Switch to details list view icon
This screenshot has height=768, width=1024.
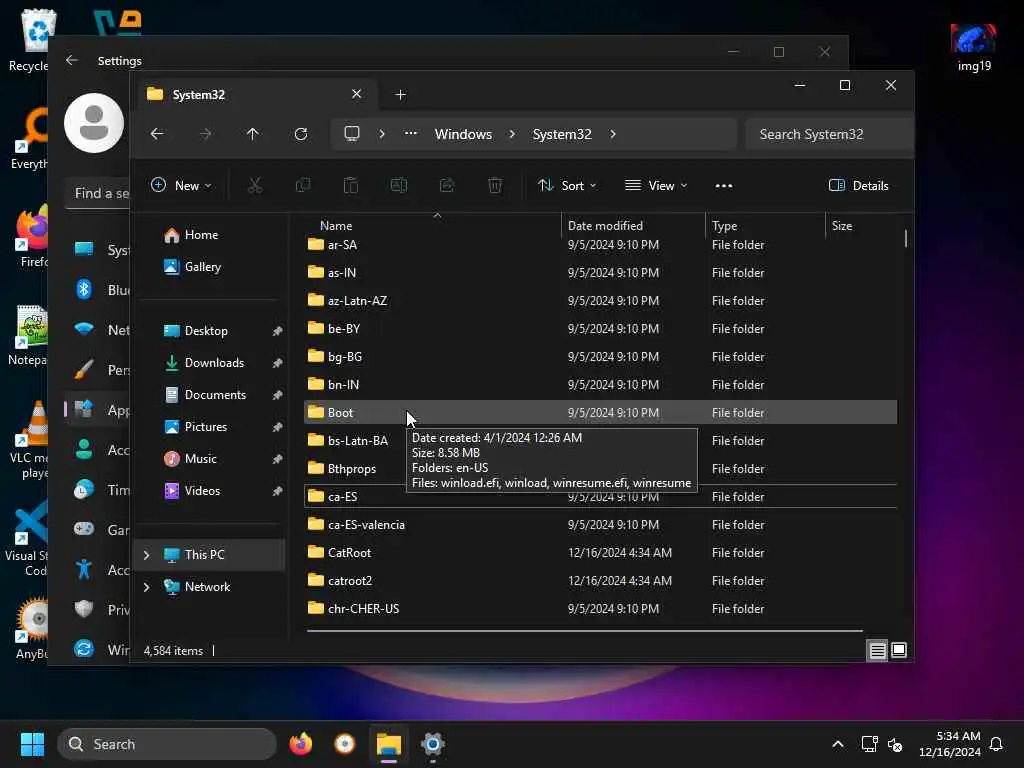[x=878, y=650]
